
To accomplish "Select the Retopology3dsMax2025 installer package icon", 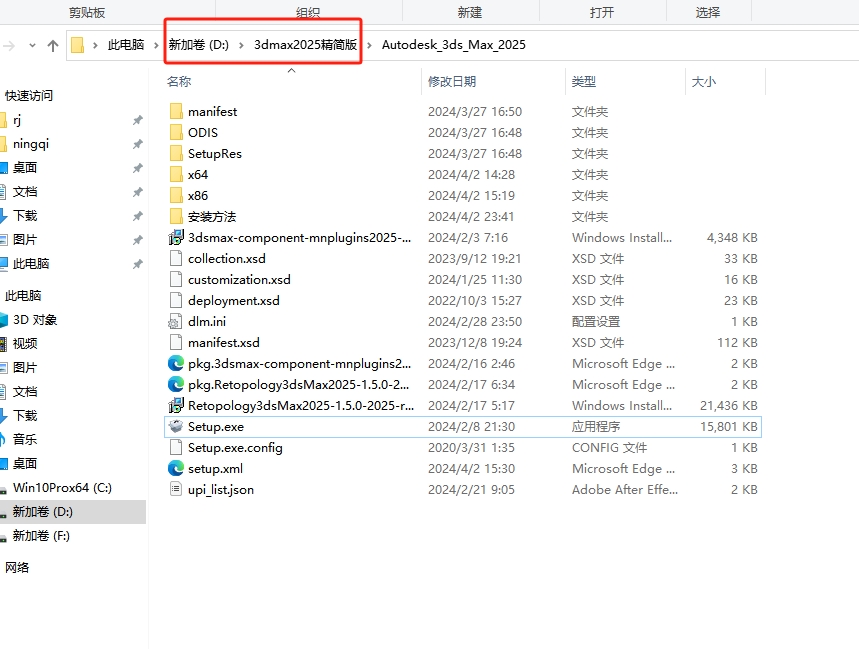I will point(176,406).
